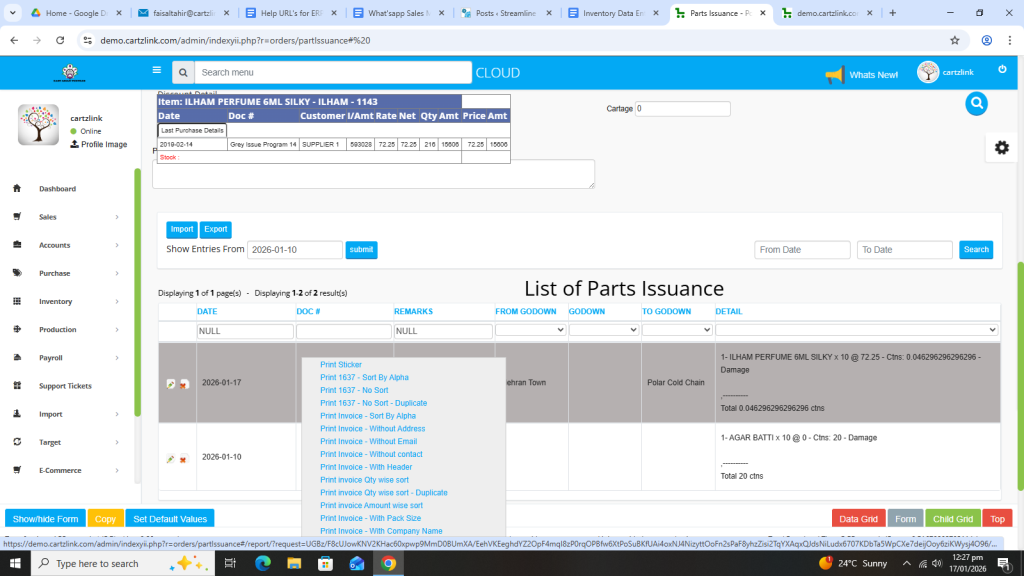1024x576 pixels.
Task: Click the Whats New megaphone icon
Action: click(834, 75)
